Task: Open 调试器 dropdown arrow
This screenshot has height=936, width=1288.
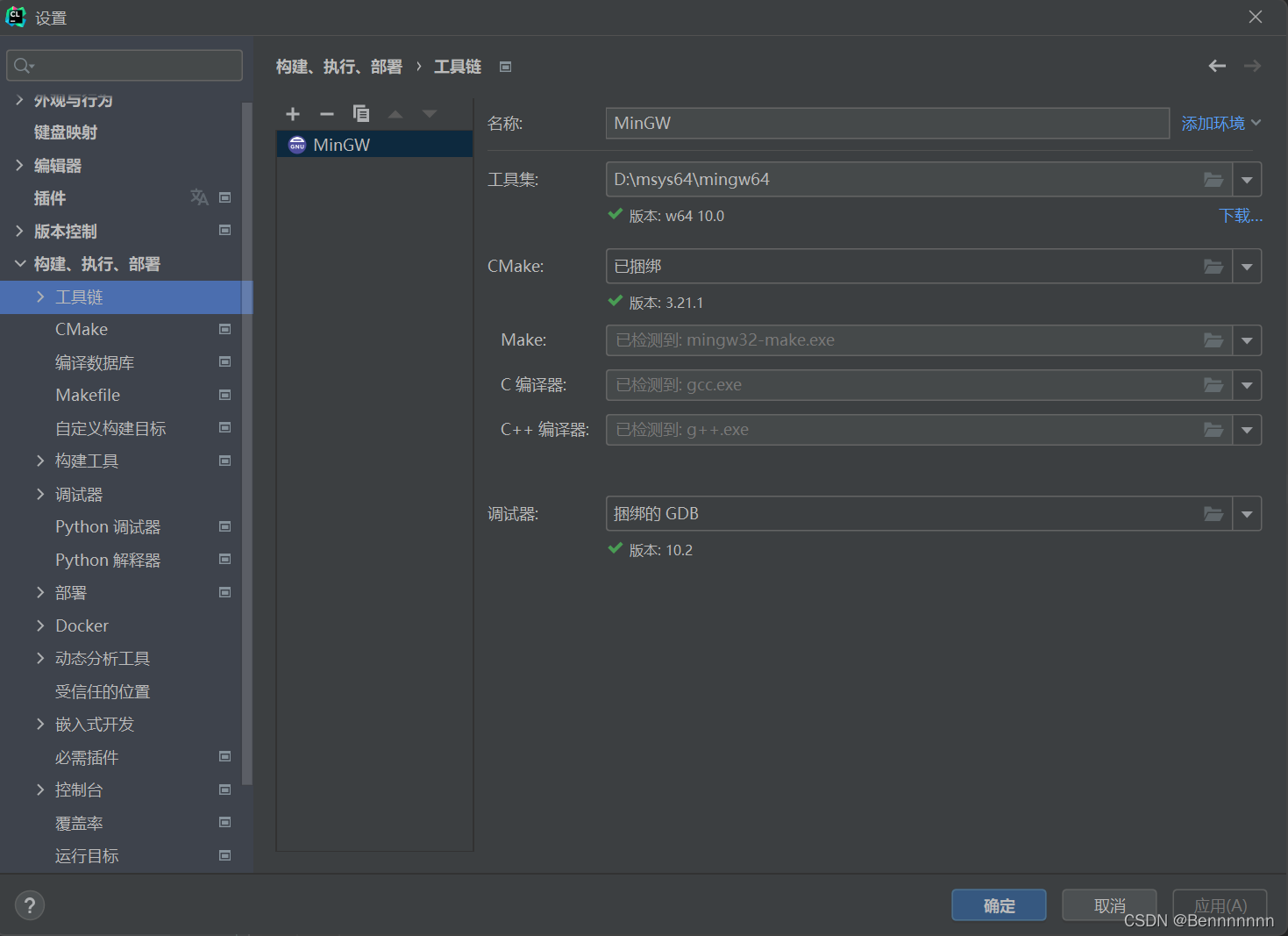Action: coord(1247,514)
